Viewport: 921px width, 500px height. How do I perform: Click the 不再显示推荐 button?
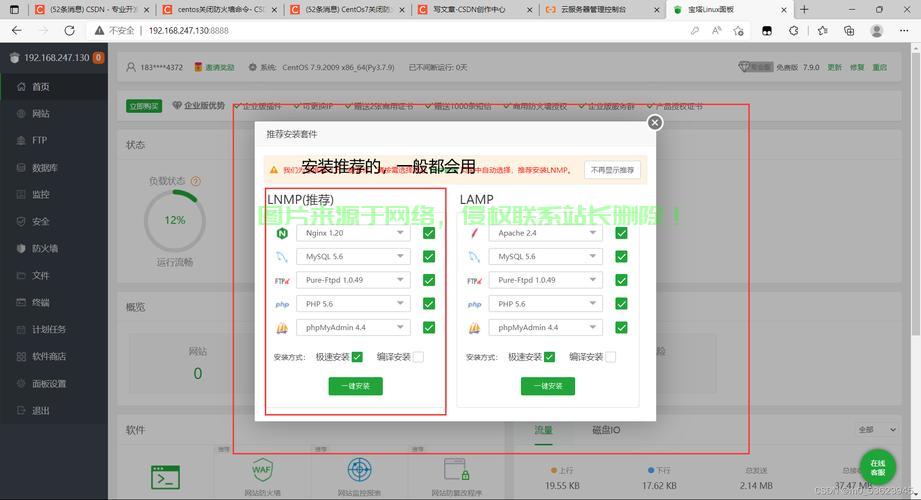point(612,170)
